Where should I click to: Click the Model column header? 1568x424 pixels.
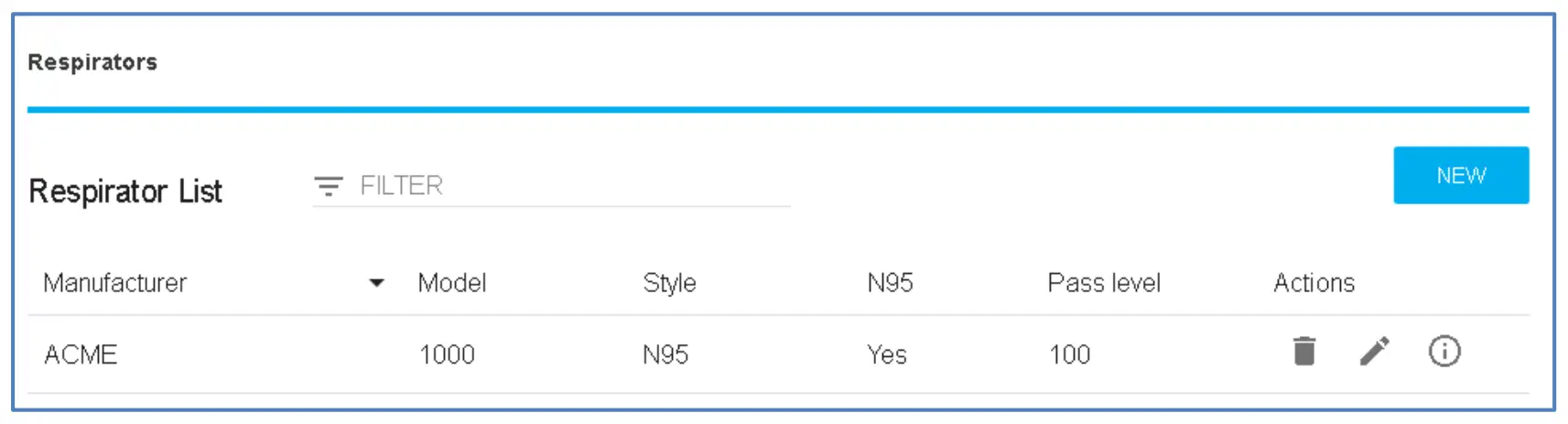[451, 283]
